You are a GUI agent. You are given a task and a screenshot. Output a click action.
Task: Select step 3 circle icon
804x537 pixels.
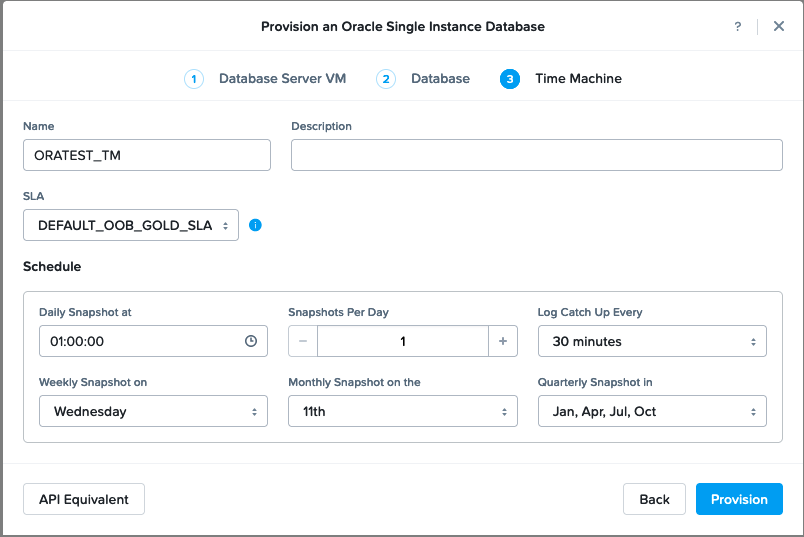(x=510, y=79)
